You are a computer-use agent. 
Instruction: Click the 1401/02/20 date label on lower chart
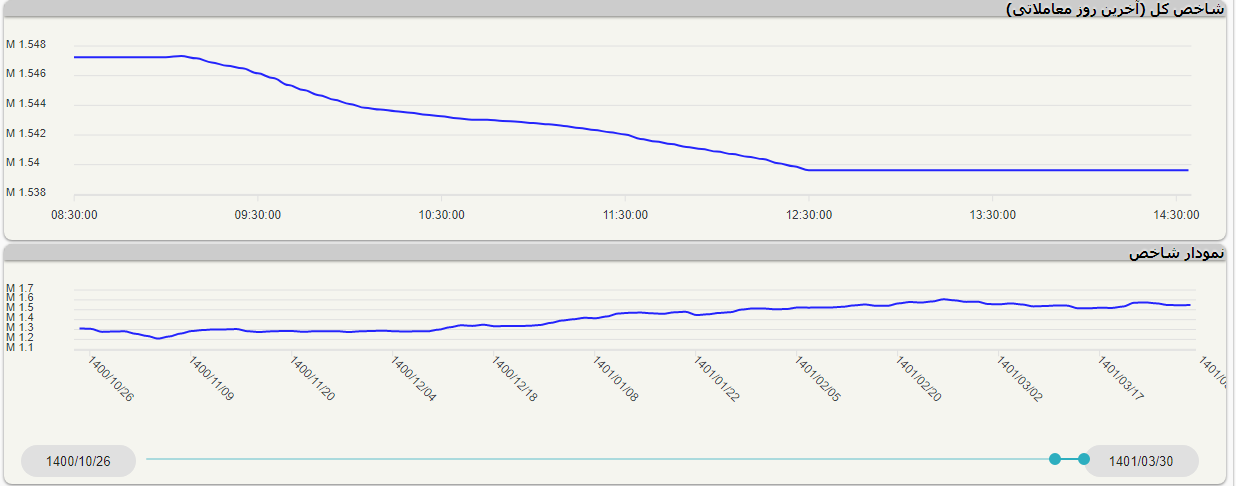[x=918, y=379]
